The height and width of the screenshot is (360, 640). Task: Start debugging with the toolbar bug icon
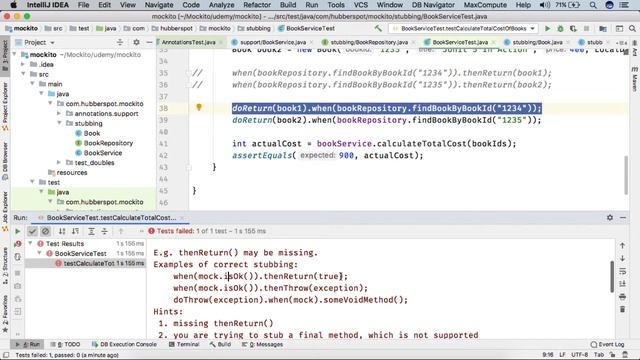point(560,29)
